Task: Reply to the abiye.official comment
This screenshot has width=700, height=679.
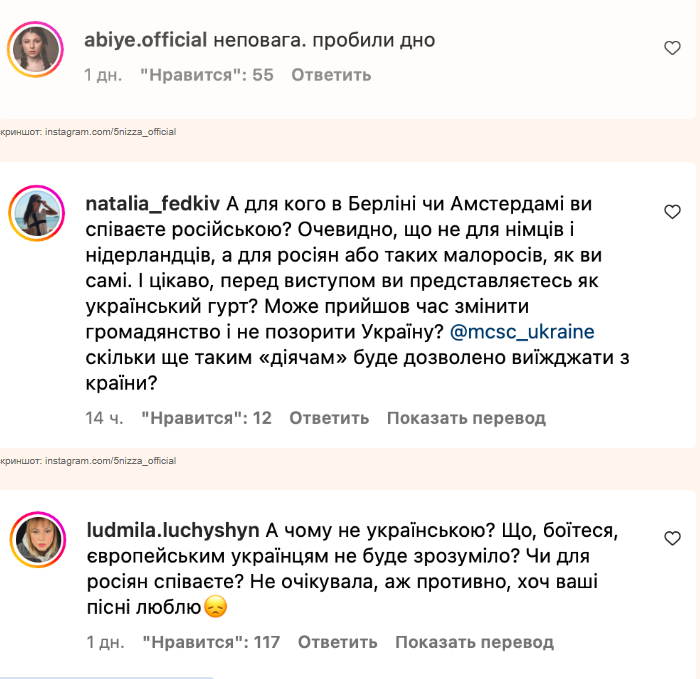Action: click(331, 75)
